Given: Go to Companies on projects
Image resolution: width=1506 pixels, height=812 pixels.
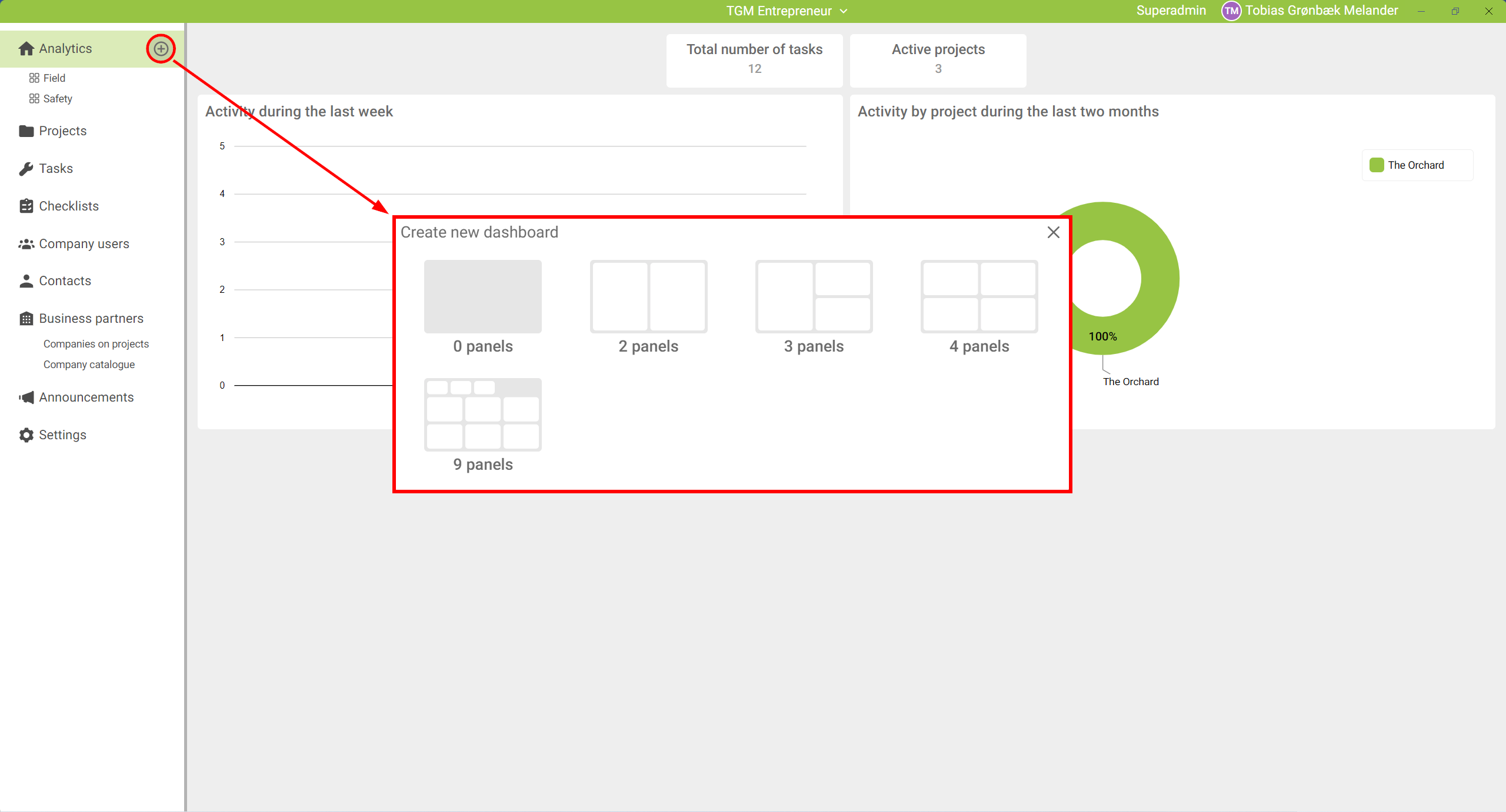Looking at the screenshot, I should pos(96,344).
